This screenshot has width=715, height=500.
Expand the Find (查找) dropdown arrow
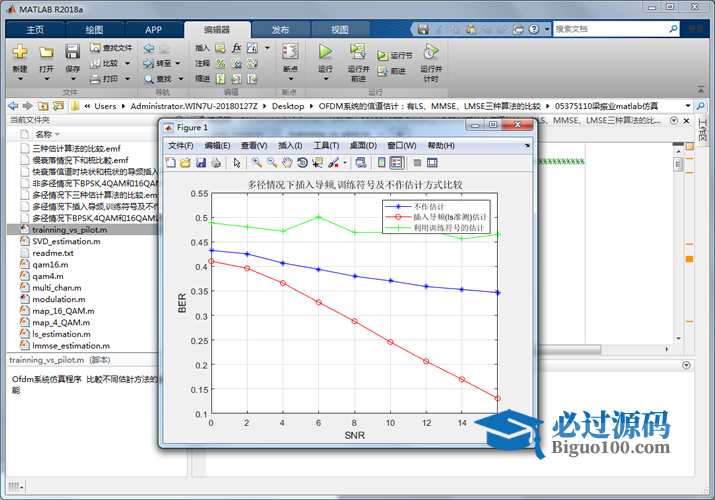[x=181, y=79]
